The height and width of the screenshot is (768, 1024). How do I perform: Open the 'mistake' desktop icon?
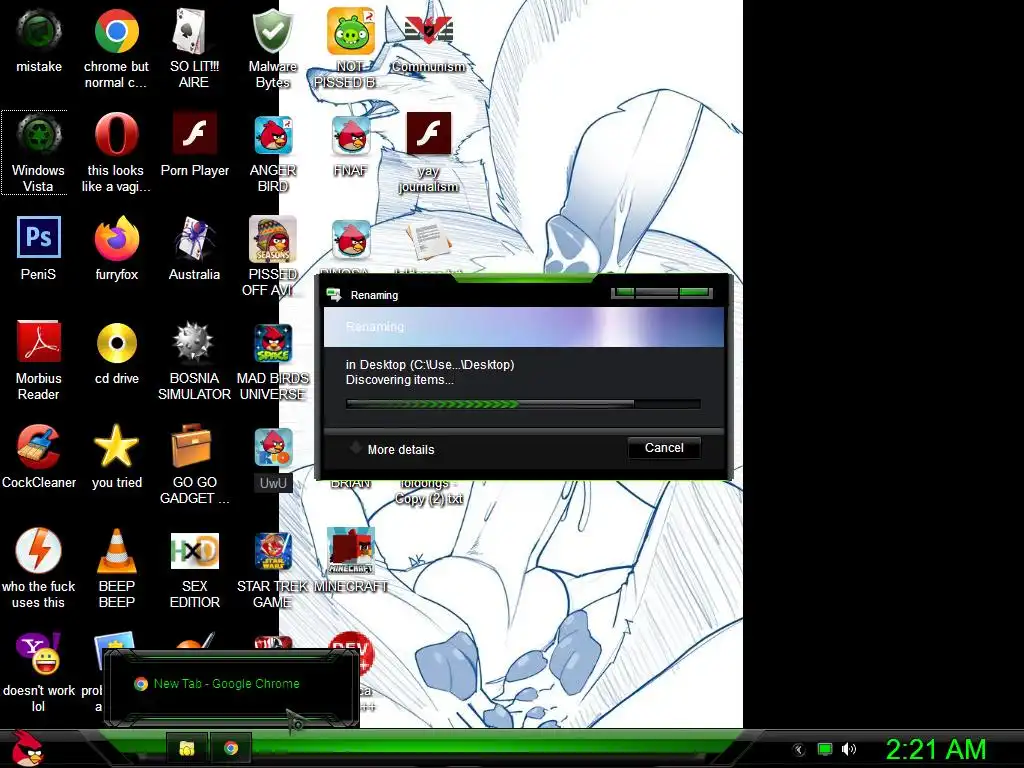click(x=39, y=31)
